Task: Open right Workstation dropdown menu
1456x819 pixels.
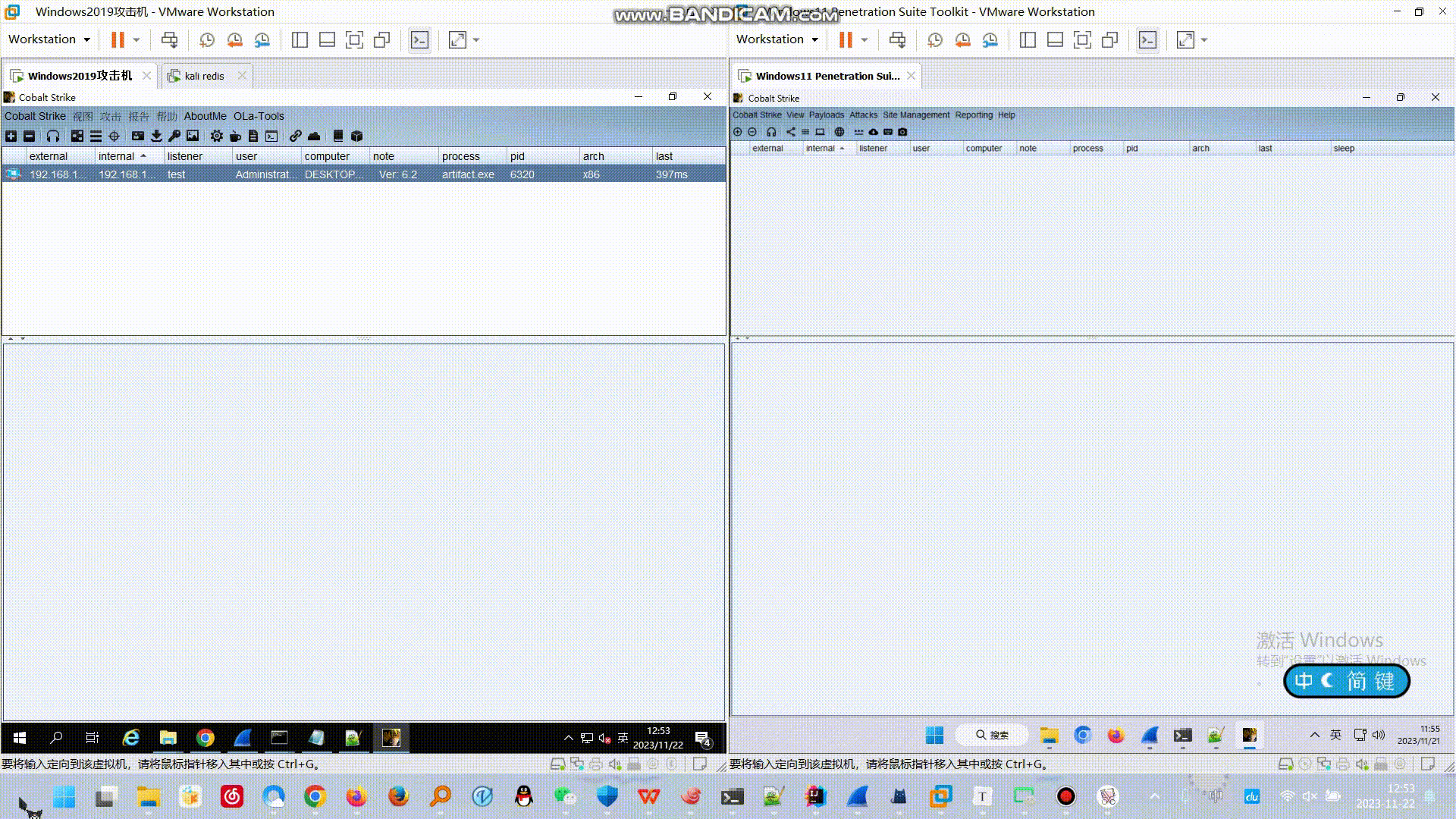Action: 777,39
